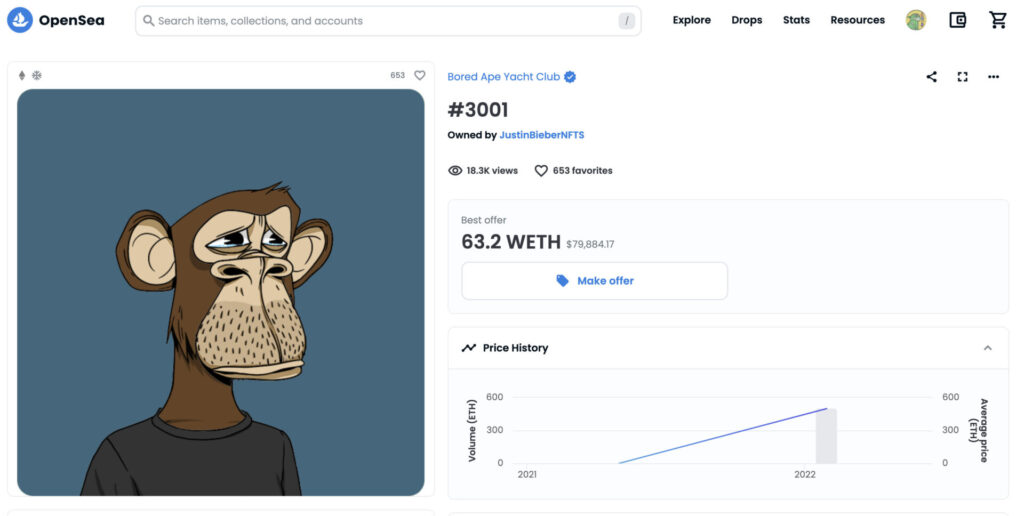Favorite the NFT with heart icon
The height and width of the screenshot is (516, 1024).
tap(420, 76)
